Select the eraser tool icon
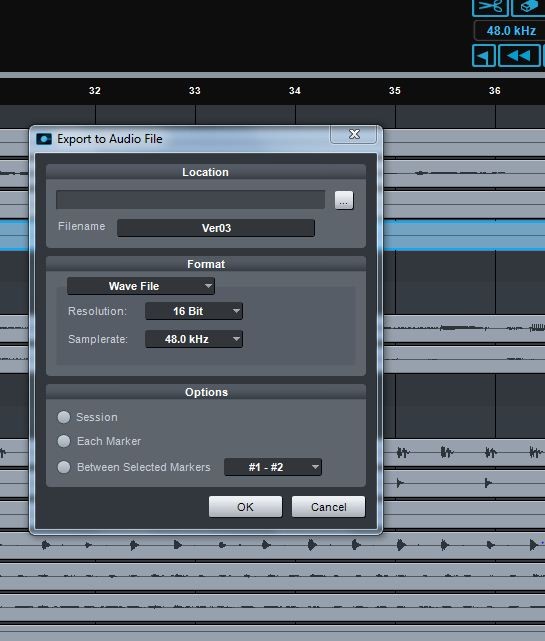The image size is (545, 641). [x=528, y=7]
